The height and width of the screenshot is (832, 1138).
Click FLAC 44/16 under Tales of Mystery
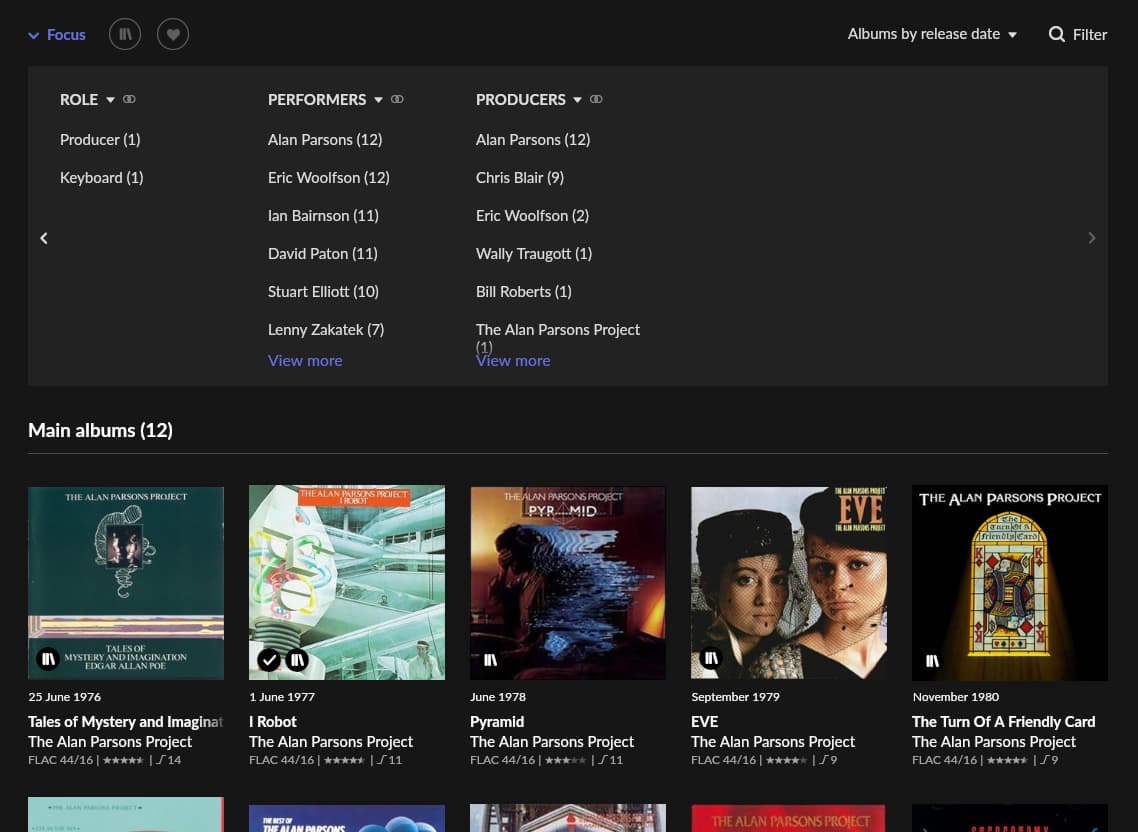(x=61, y=760)
